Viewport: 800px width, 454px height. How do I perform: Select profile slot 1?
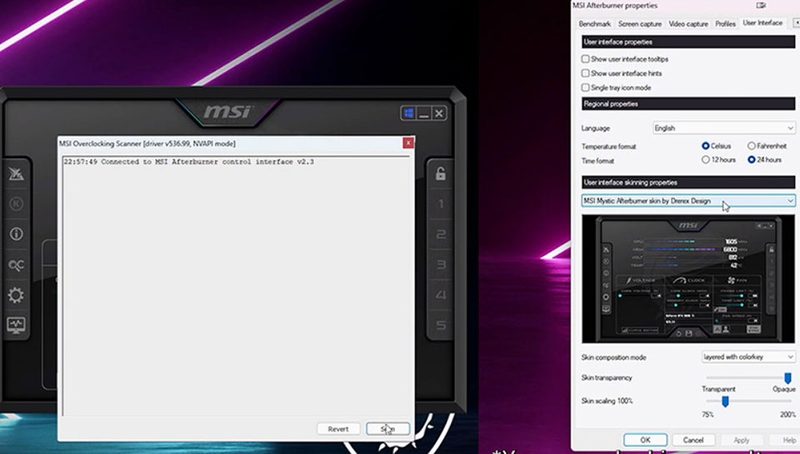point(440,204)
